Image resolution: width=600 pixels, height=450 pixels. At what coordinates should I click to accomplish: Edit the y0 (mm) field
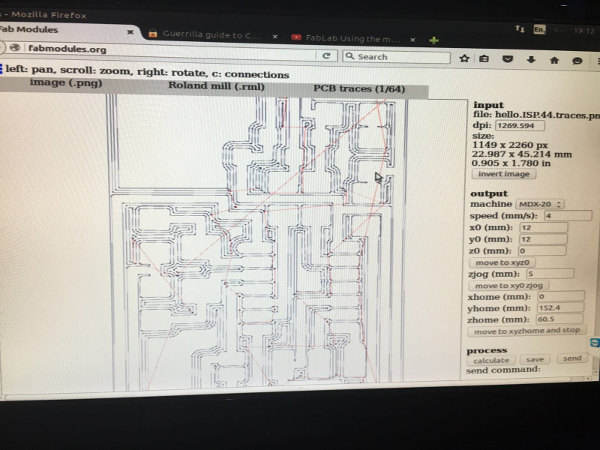coord(543,239)
